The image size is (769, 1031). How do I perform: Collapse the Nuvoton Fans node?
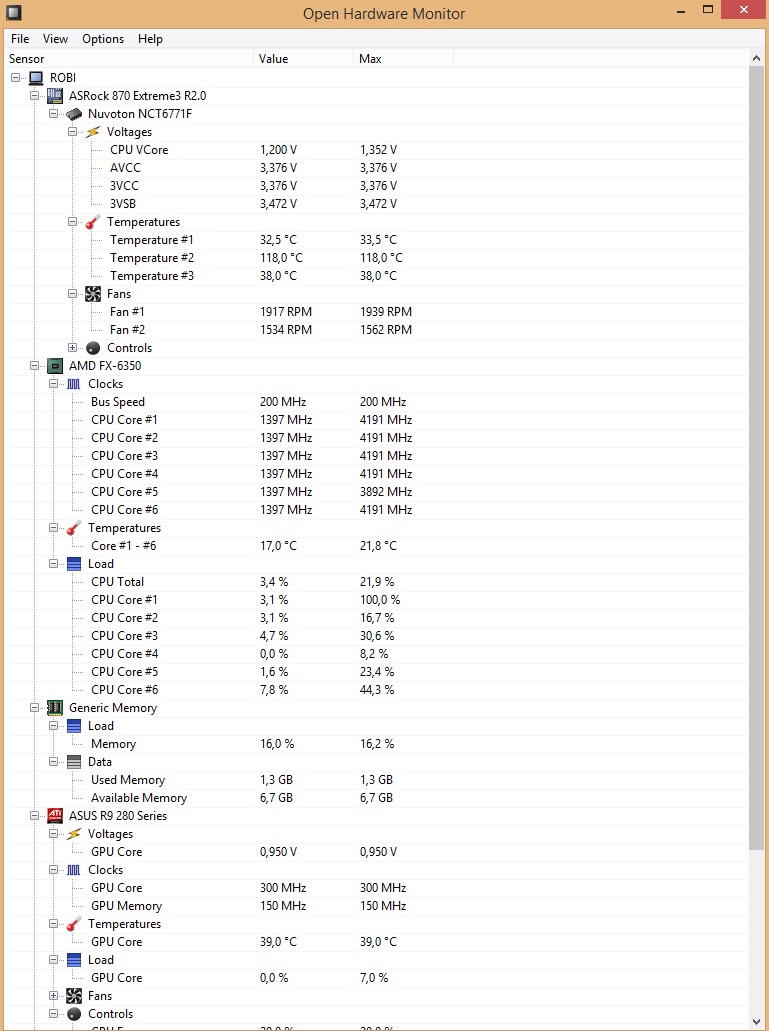tap(73, 294)
